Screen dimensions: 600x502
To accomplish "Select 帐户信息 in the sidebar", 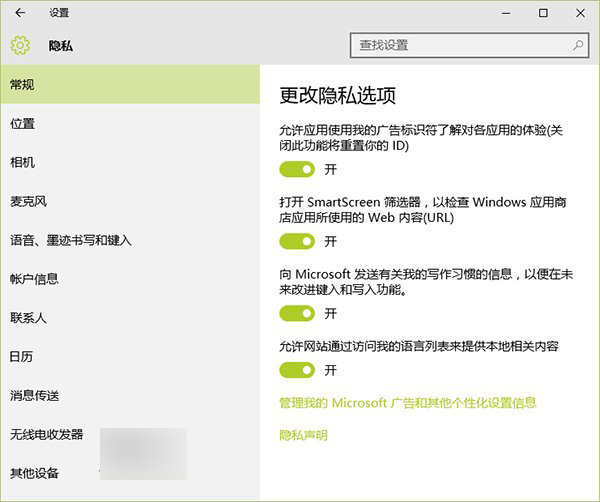I will click(x=34, y=279).
